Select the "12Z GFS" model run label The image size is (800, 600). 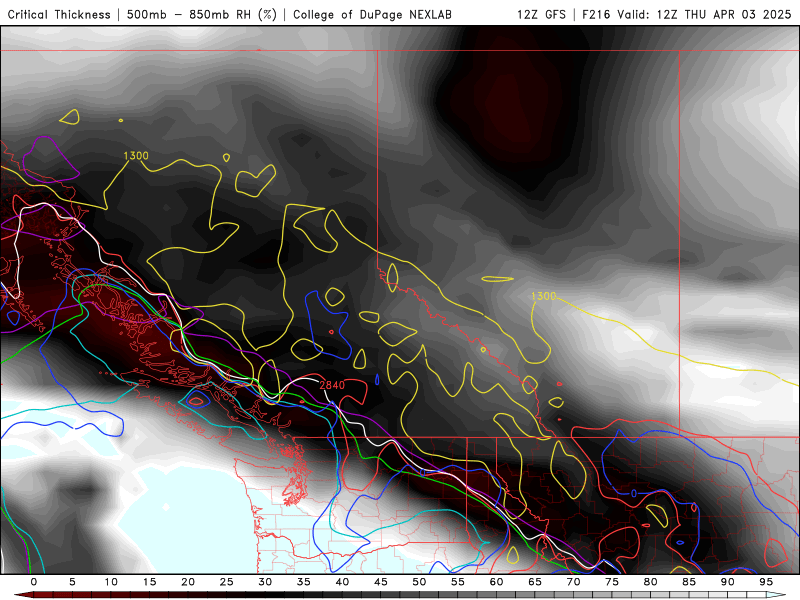pos(541,15)
